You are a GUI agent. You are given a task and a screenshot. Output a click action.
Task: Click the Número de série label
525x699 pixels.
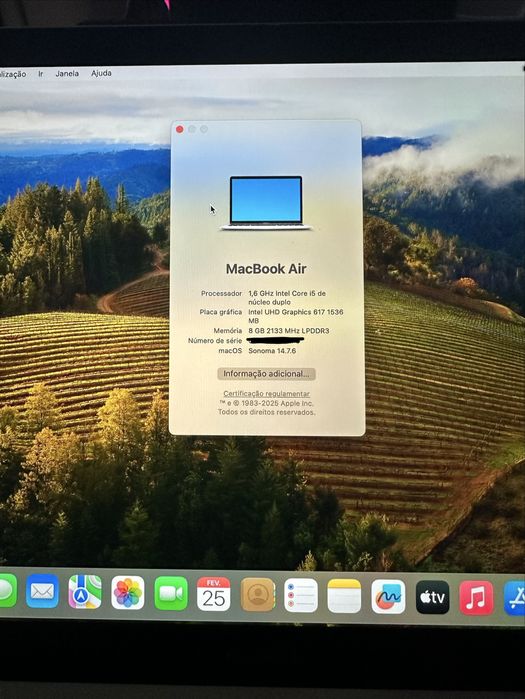[215, 341]
